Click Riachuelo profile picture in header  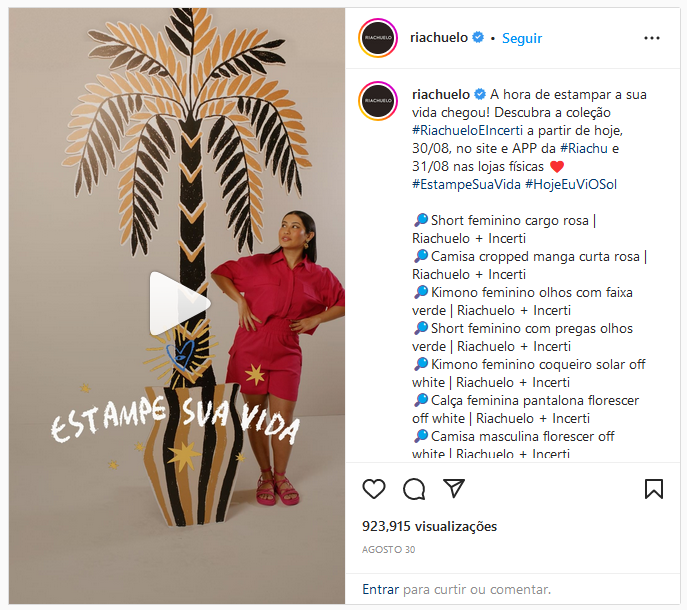click(x=378, y=38)
